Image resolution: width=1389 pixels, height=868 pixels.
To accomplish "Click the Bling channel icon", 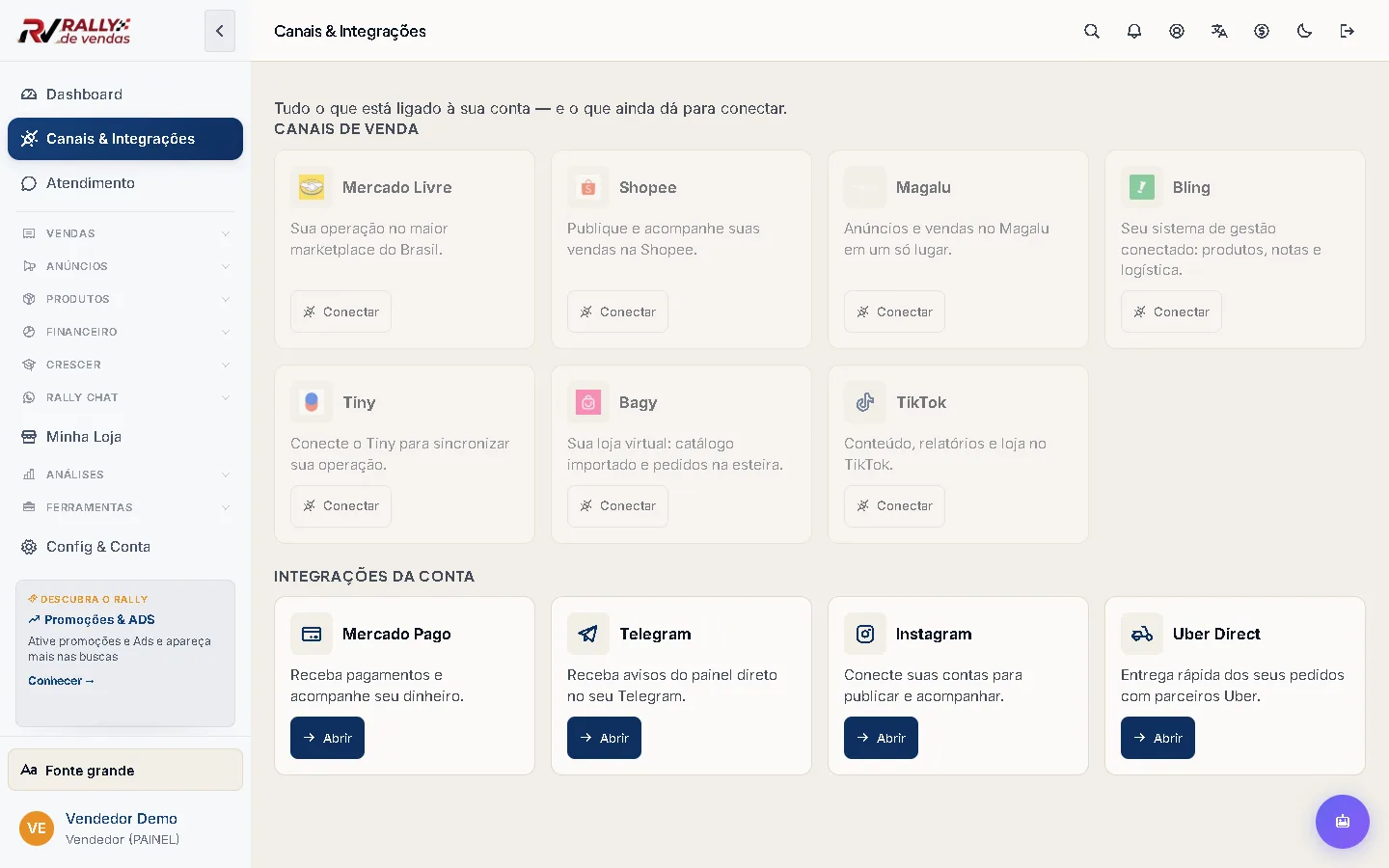I will [x=1142, y=187].
